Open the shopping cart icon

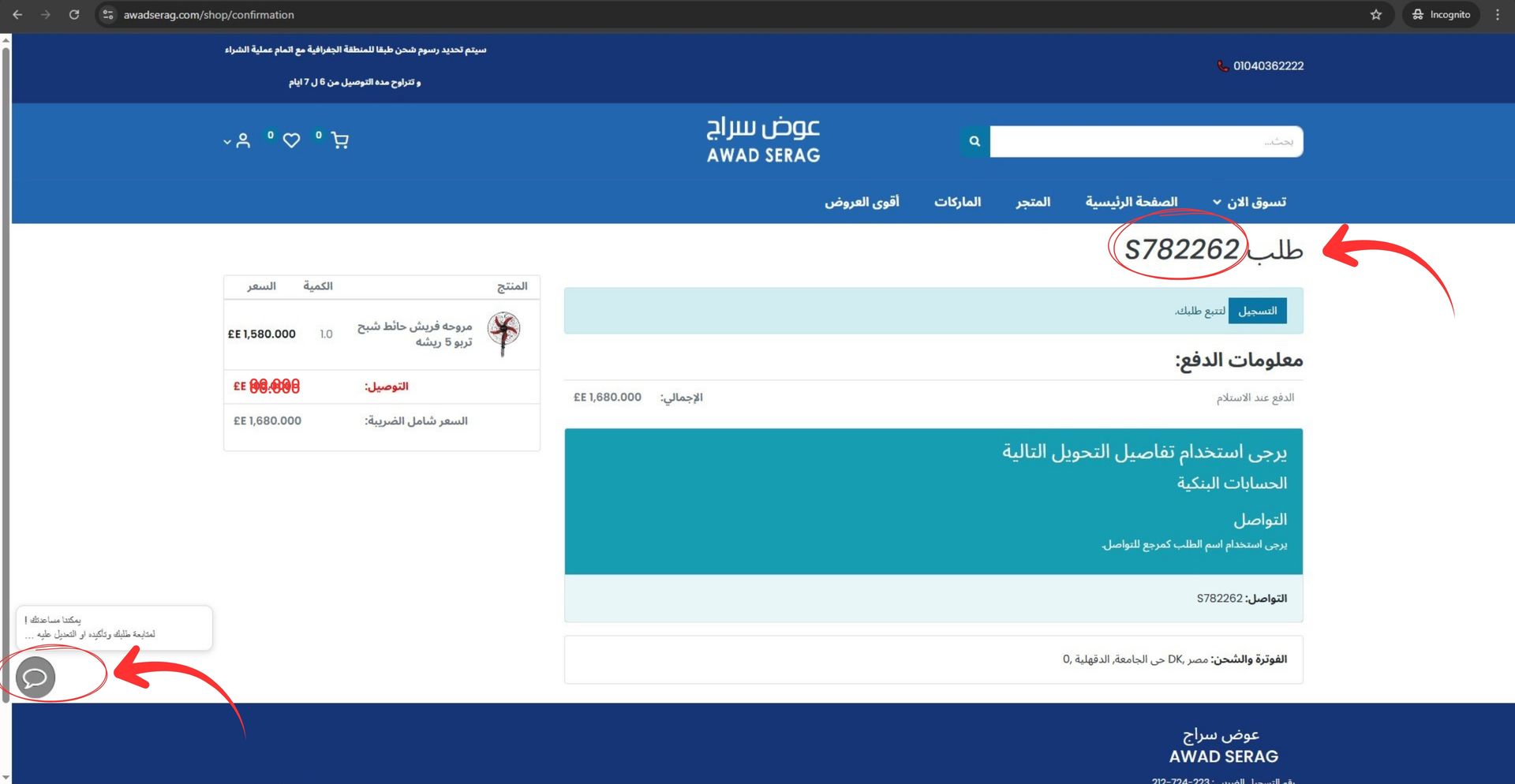point(339,140)
